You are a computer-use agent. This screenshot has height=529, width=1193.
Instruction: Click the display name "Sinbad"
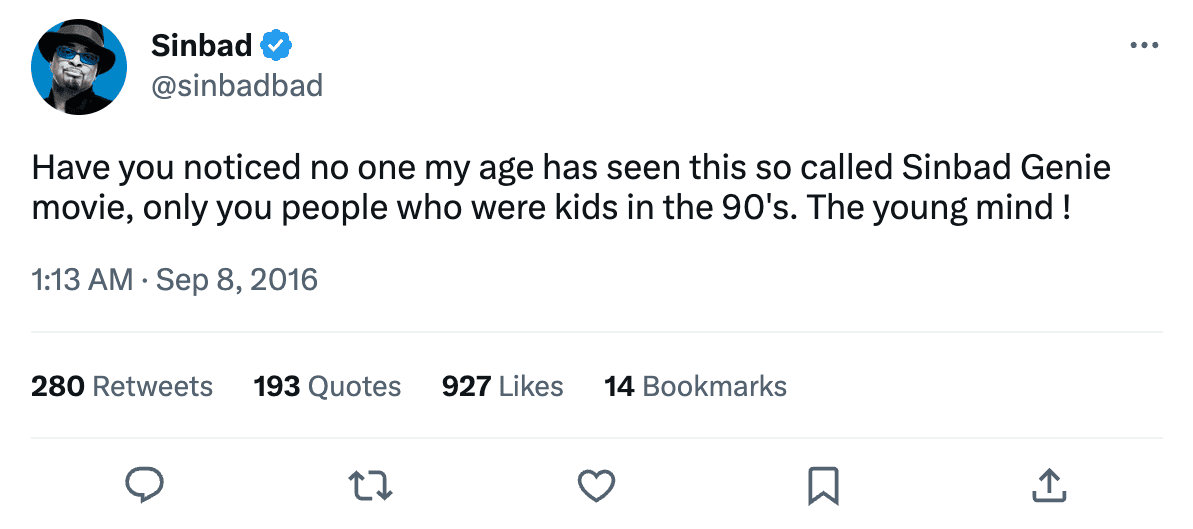coord(201,45)
